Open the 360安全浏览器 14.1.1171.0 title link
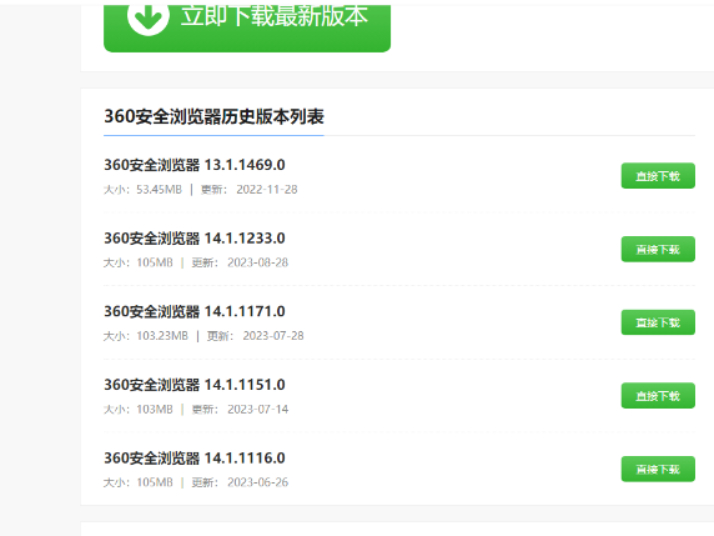The width and height of the screenshot is (714, 536). click(194, 311)
